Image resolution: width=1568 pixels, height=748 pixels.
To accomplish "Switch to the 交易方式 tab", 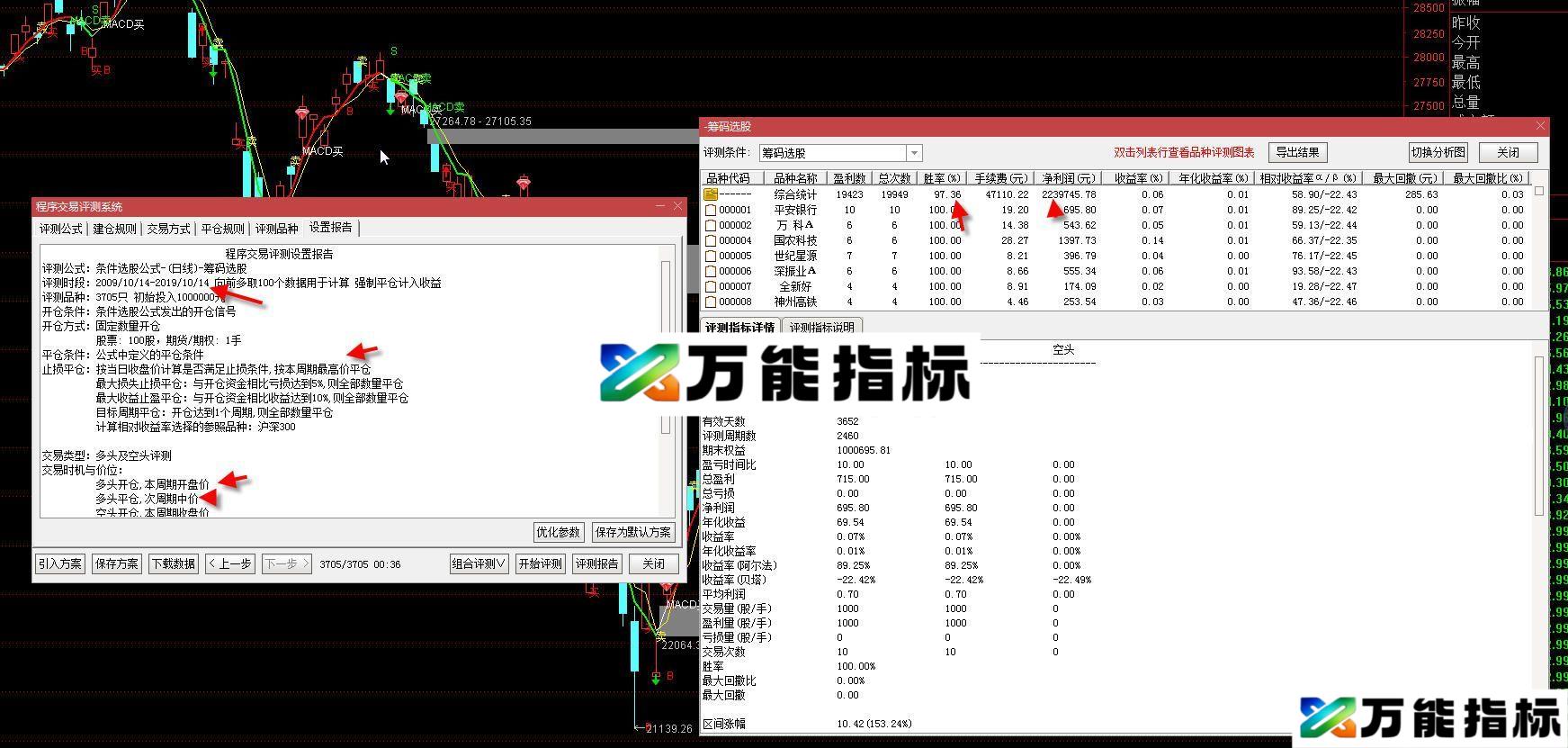I will point(169,229).
